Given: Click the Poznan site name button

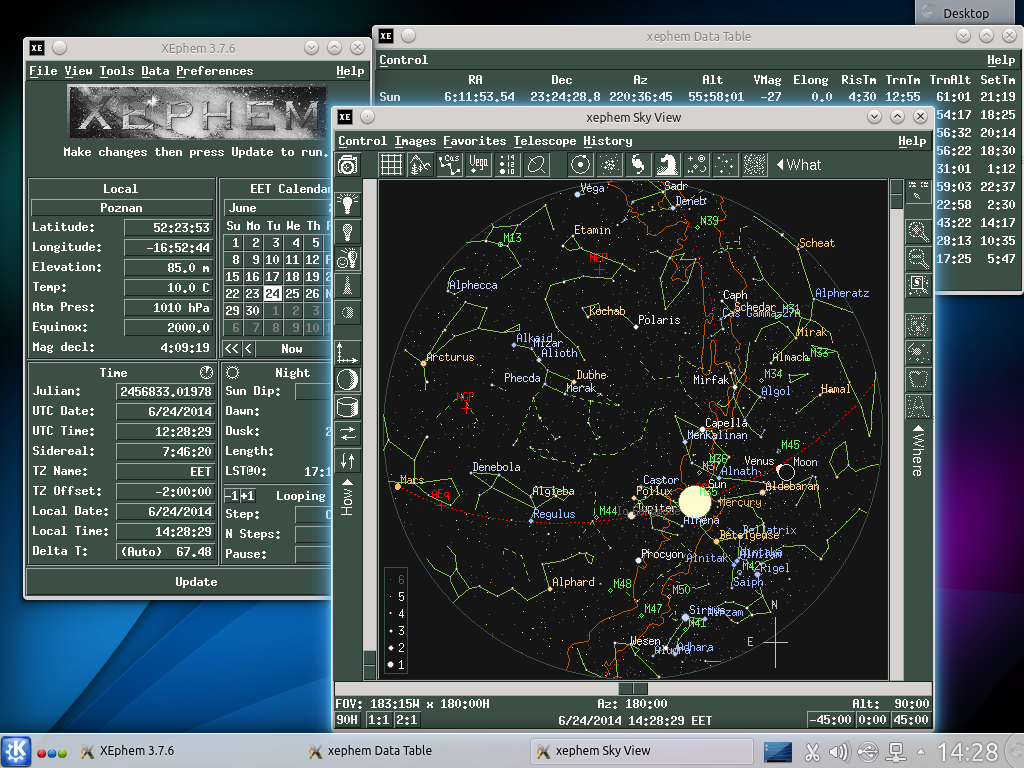Looking at the screenshot, I should point(121,208).
